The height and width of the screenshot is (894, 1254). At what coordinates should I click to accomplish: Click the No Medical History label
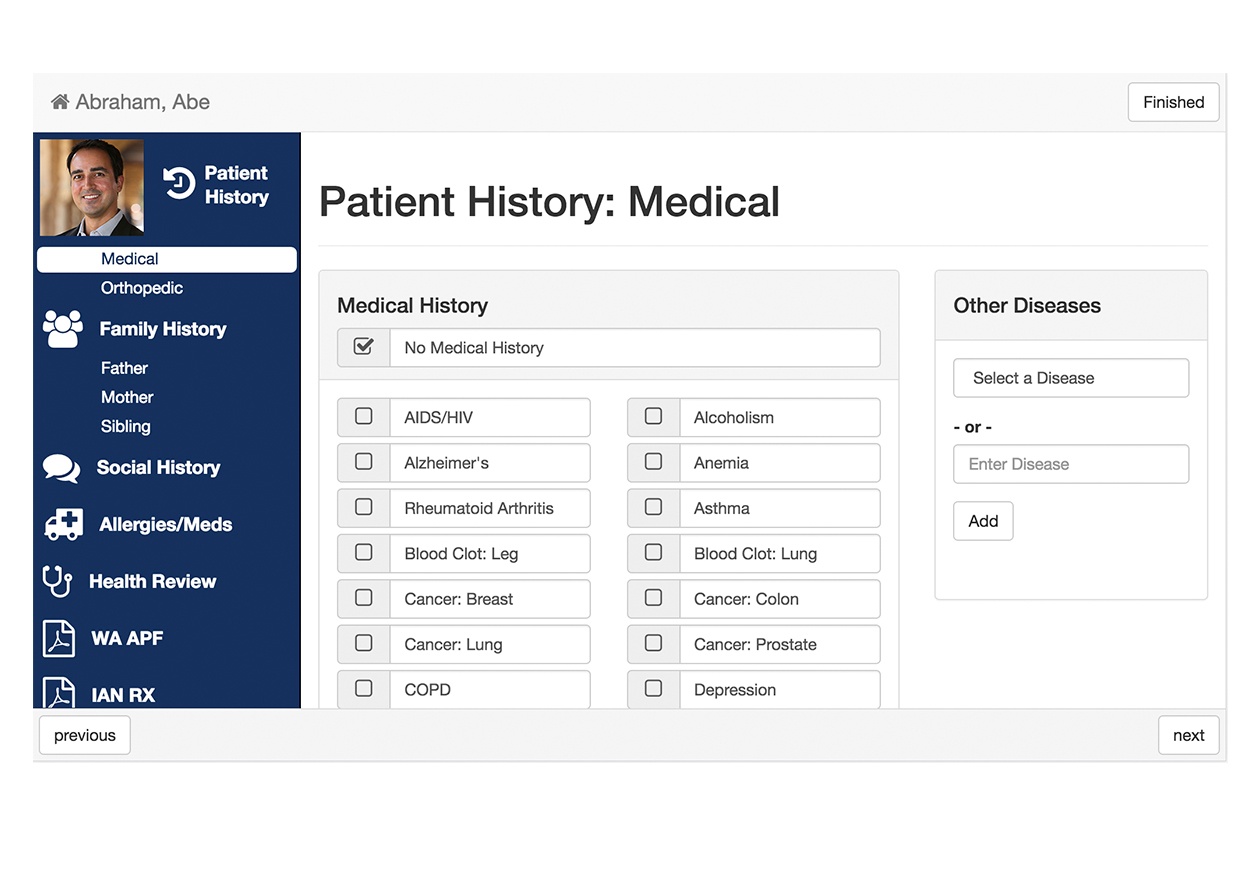(474, 348)
